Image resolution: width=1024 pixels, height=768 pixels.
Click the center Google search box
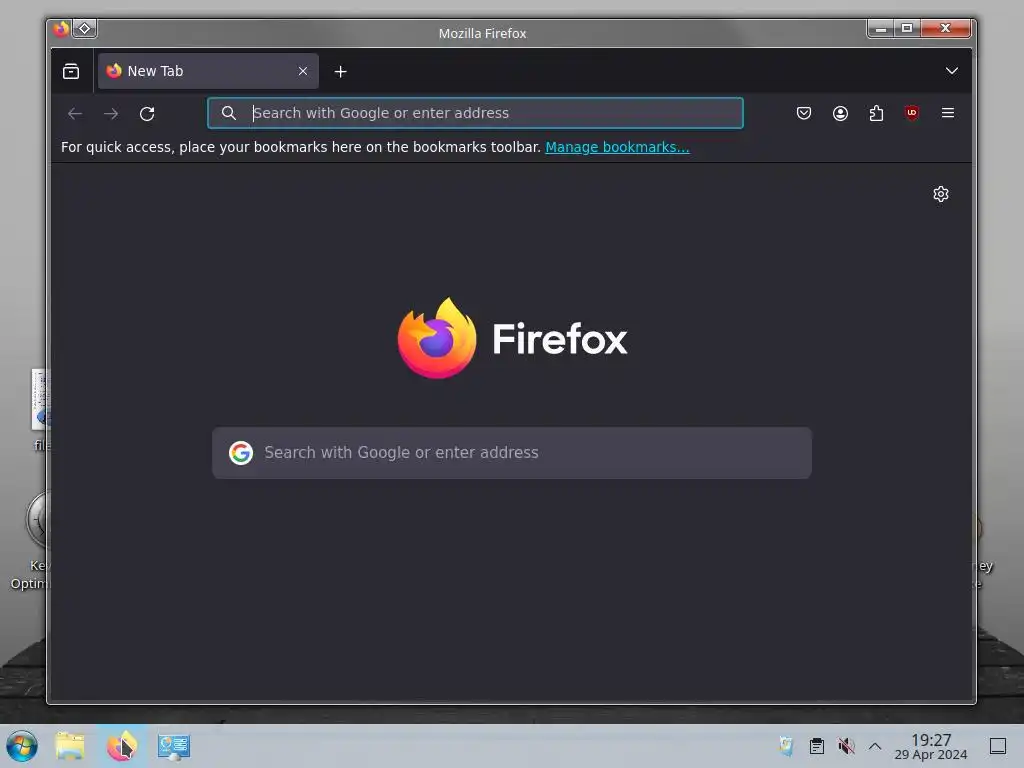point(511,453)
